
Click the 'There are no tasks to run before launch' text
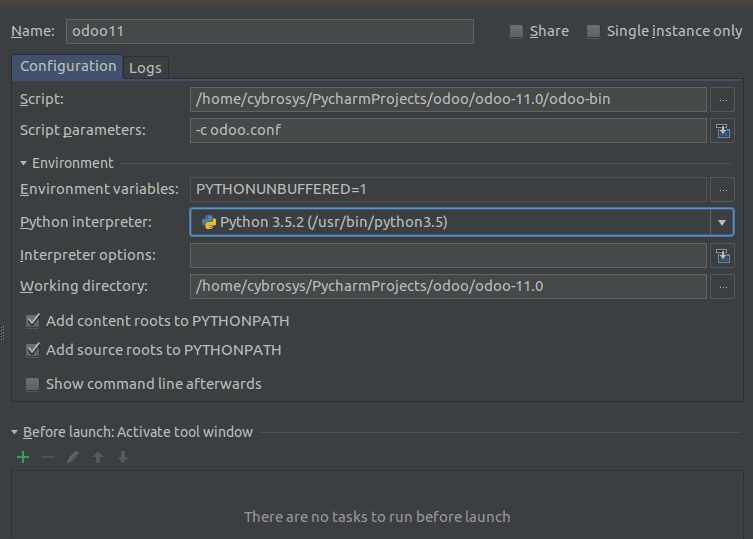pos(377,517)
